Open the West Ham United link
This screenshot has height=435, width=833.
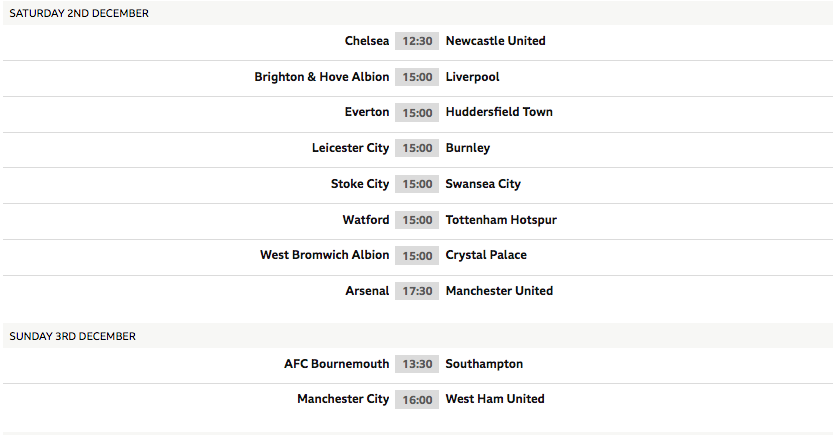[495, 399]
